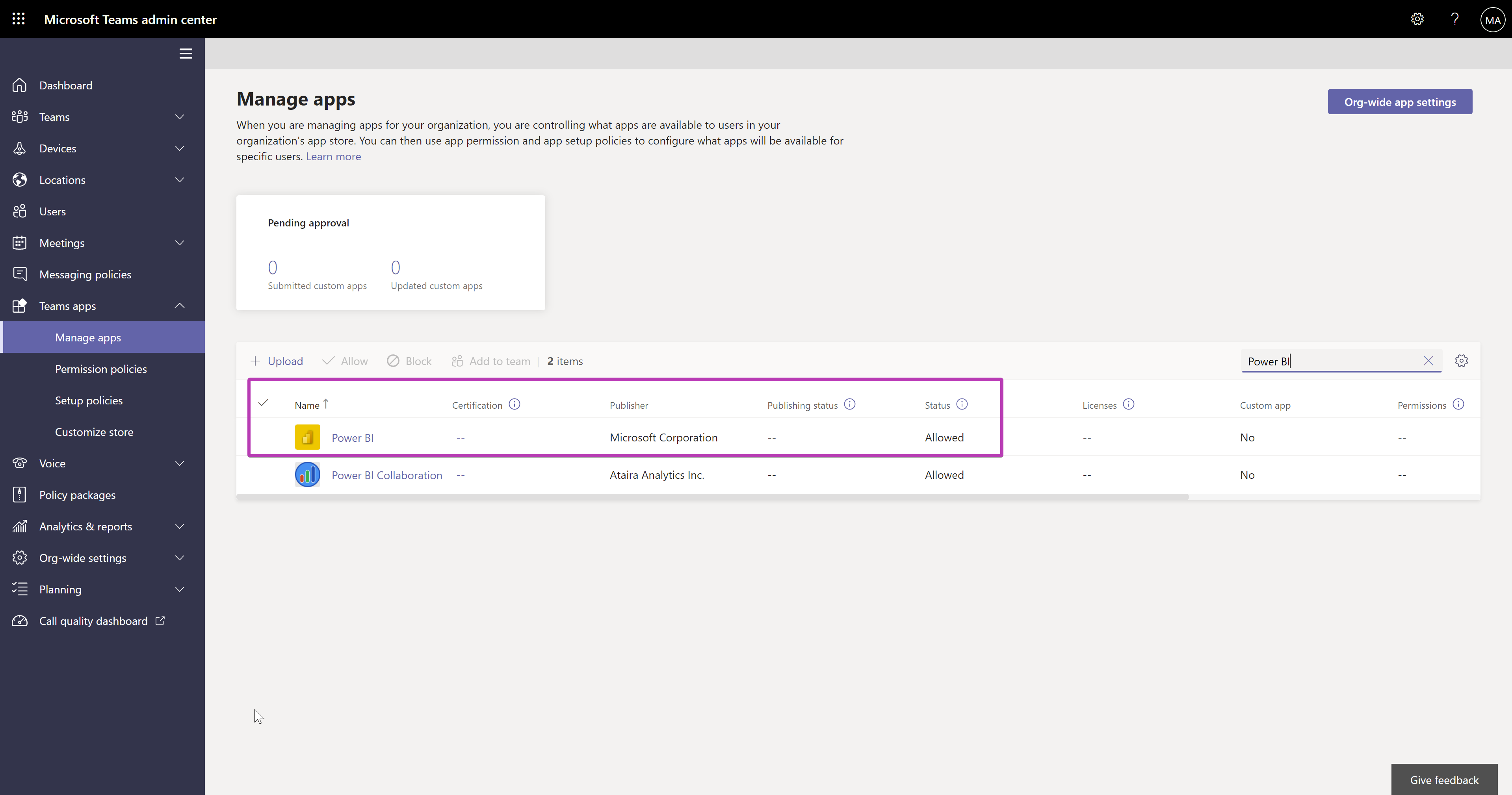Clear the Power BI search input
The image size is (1512, 795).
1429,361
